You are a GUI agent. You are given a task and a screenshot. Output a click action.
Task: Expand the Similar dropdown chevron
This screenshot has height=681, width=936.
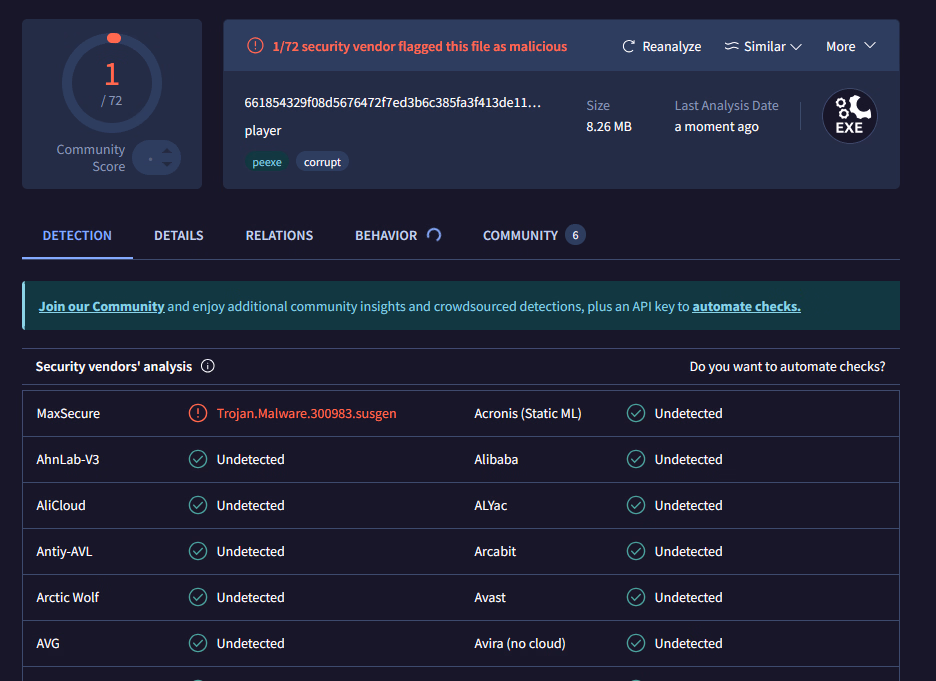pyautogui.click(x=796, y=47)
